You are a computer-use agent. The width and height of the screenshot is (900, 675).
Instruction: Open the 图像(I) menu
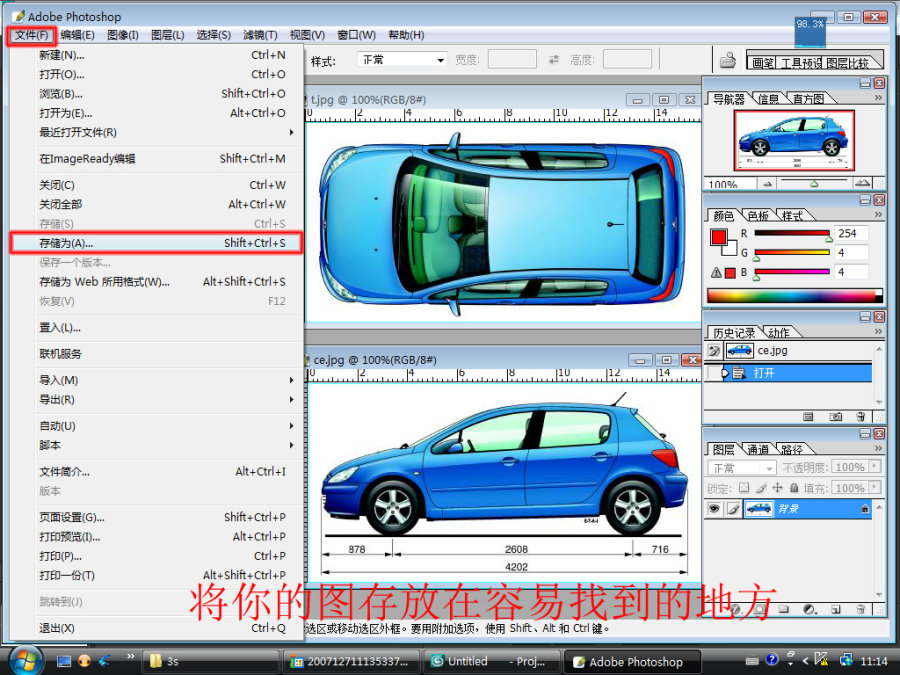[x=123, y=35]
